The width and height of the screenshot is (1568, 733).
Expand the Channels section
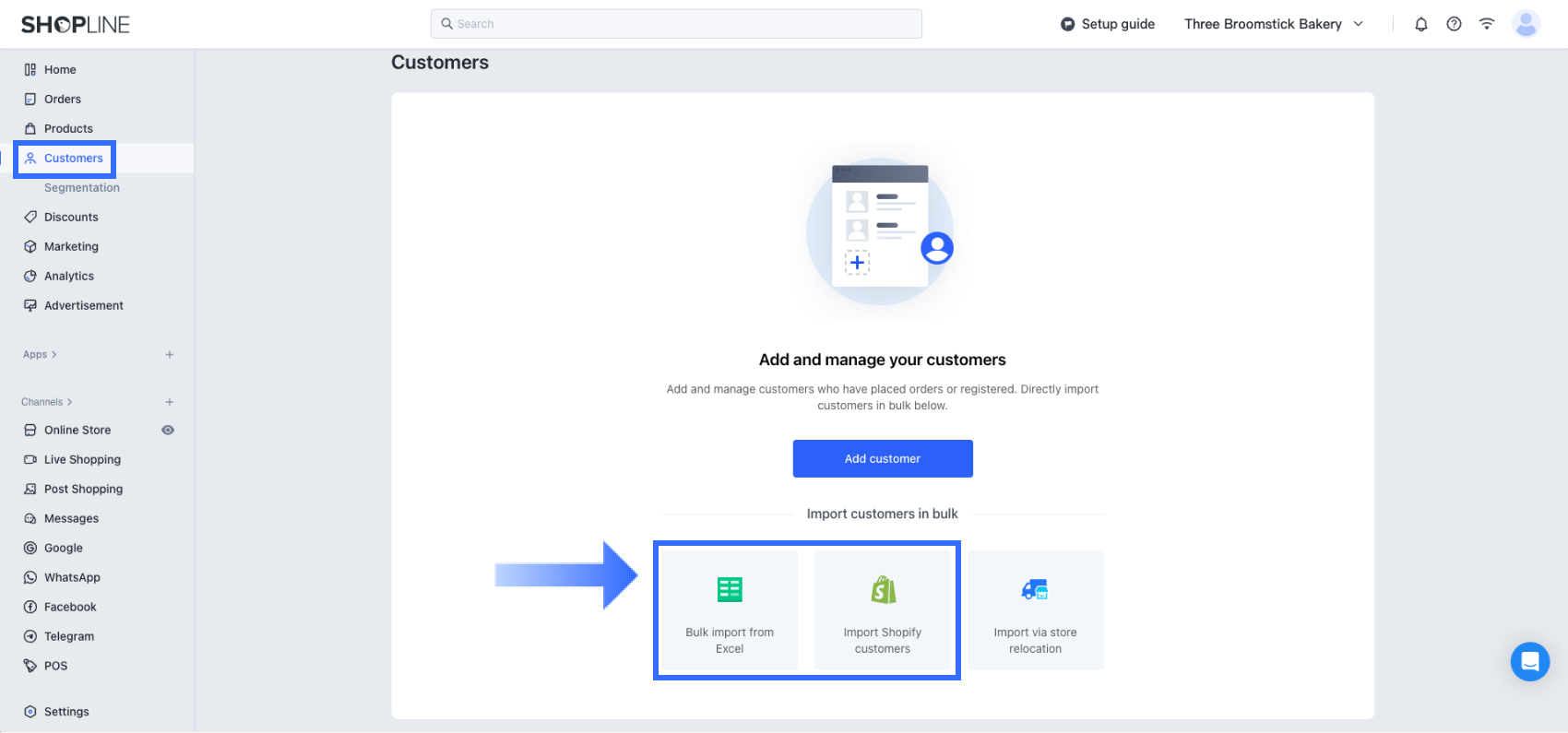click(47, 402)
